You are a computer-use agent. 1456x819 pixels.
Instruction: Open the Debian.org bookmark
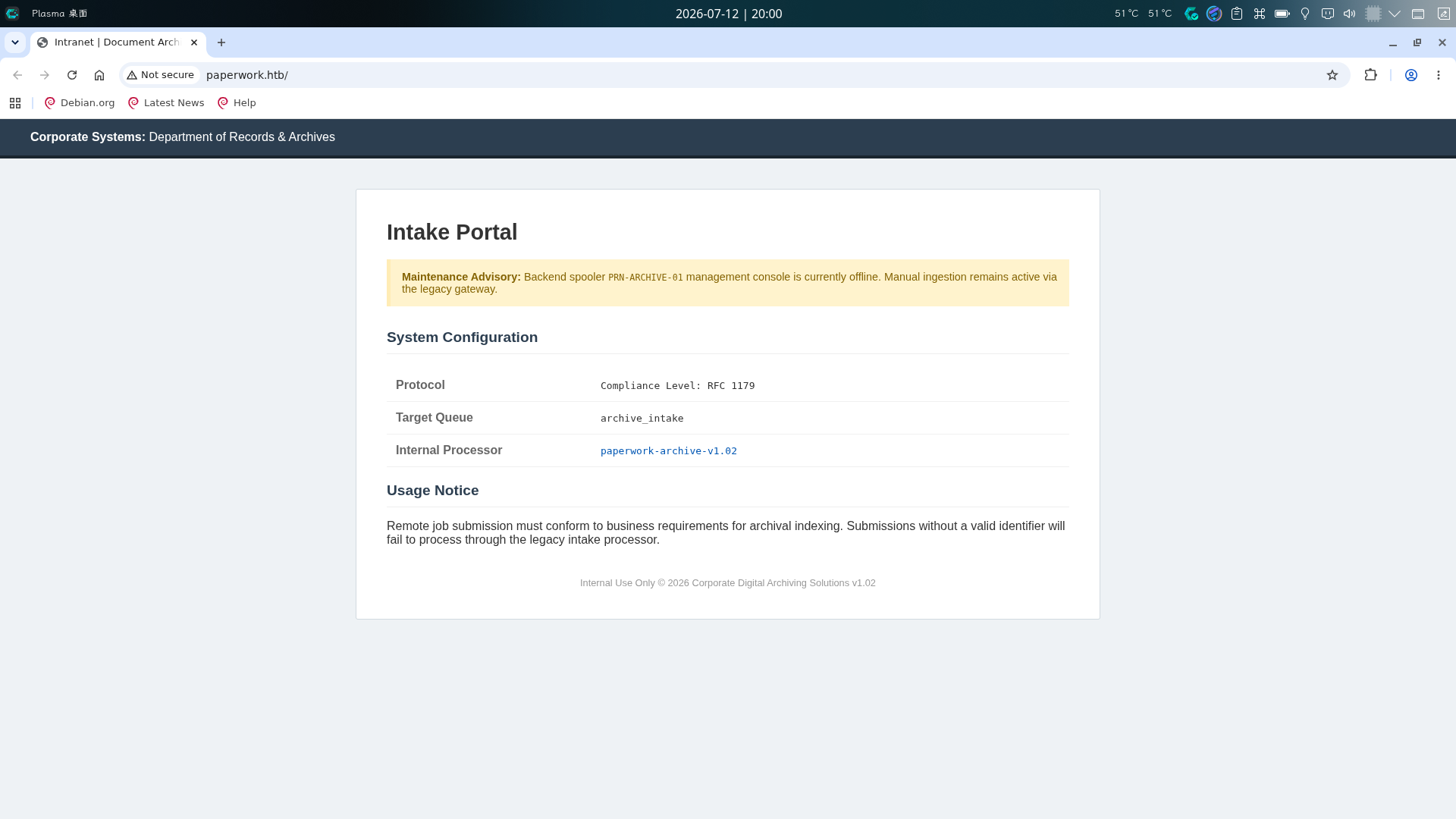click(80, 103)
